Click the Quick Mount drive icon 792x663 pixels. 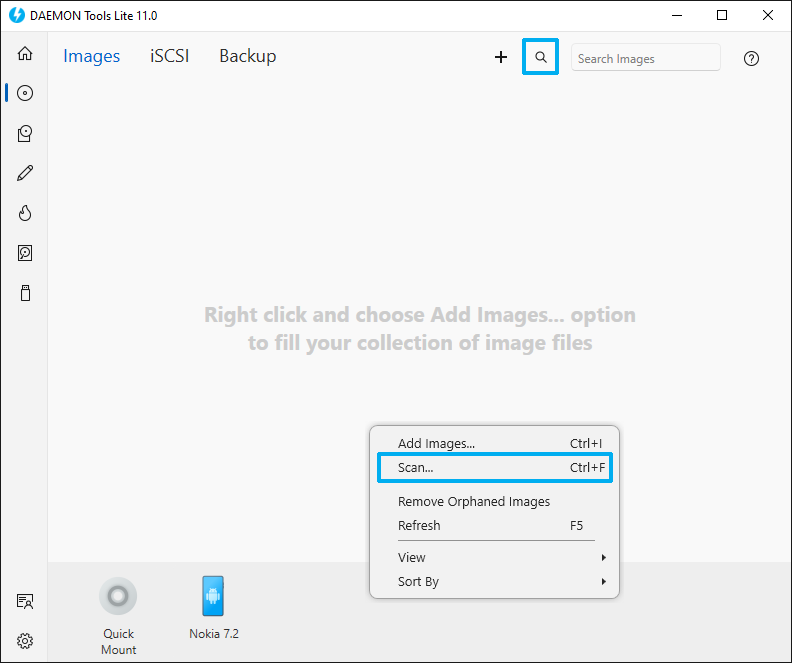(x=118, y=596)
